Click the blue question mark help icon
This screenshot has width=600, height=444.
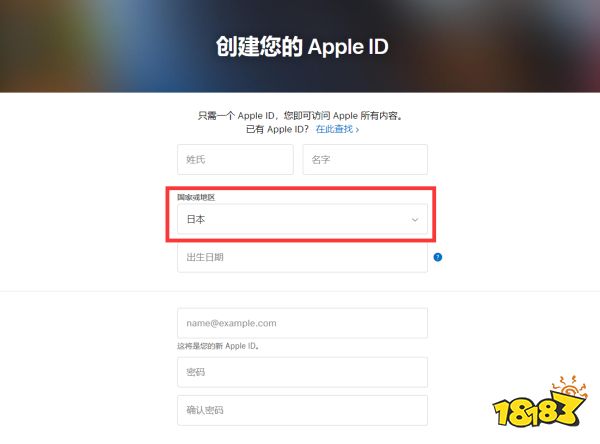click(x=438, y=257)
